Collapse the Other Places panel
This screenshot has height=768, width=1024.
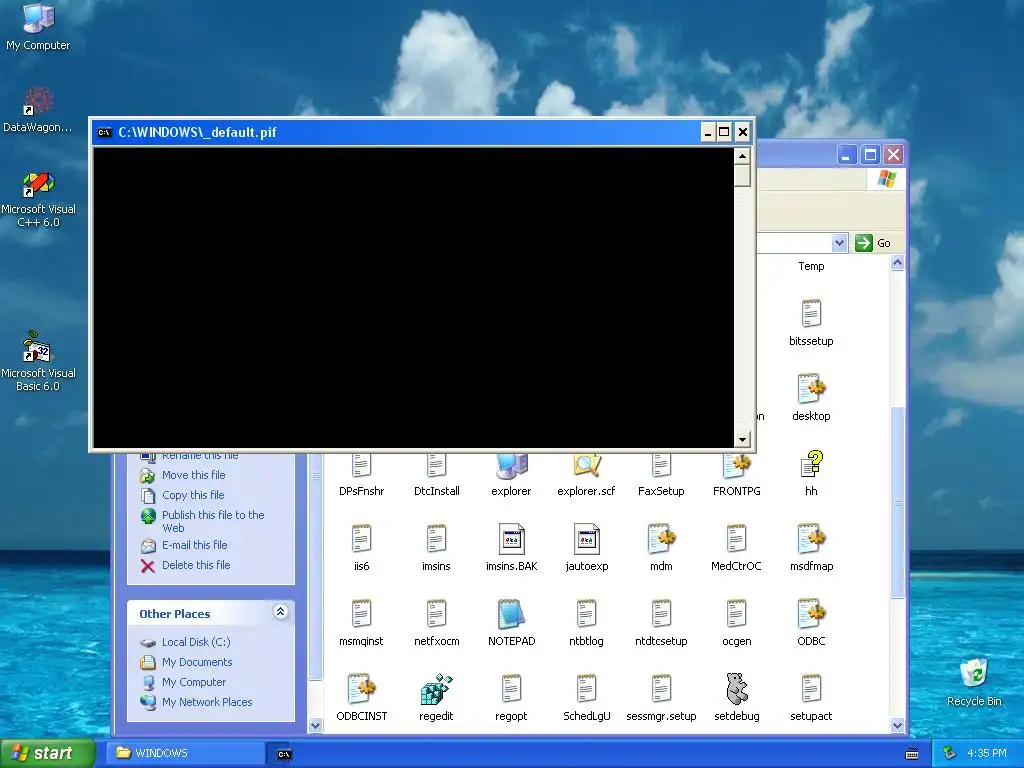pyautogui.click(x=280, y=612)
